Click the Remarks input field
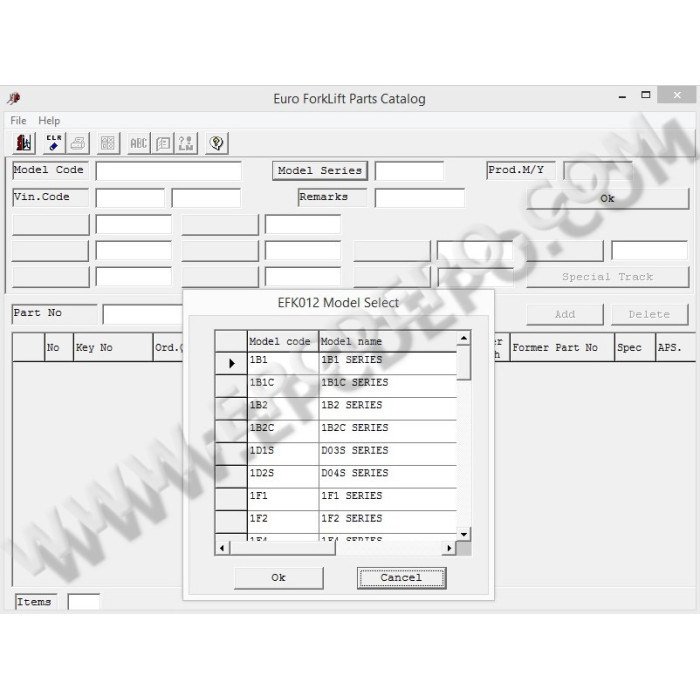Screen dimensions: 700x700 pyautogui.click(x=420, y=198)
